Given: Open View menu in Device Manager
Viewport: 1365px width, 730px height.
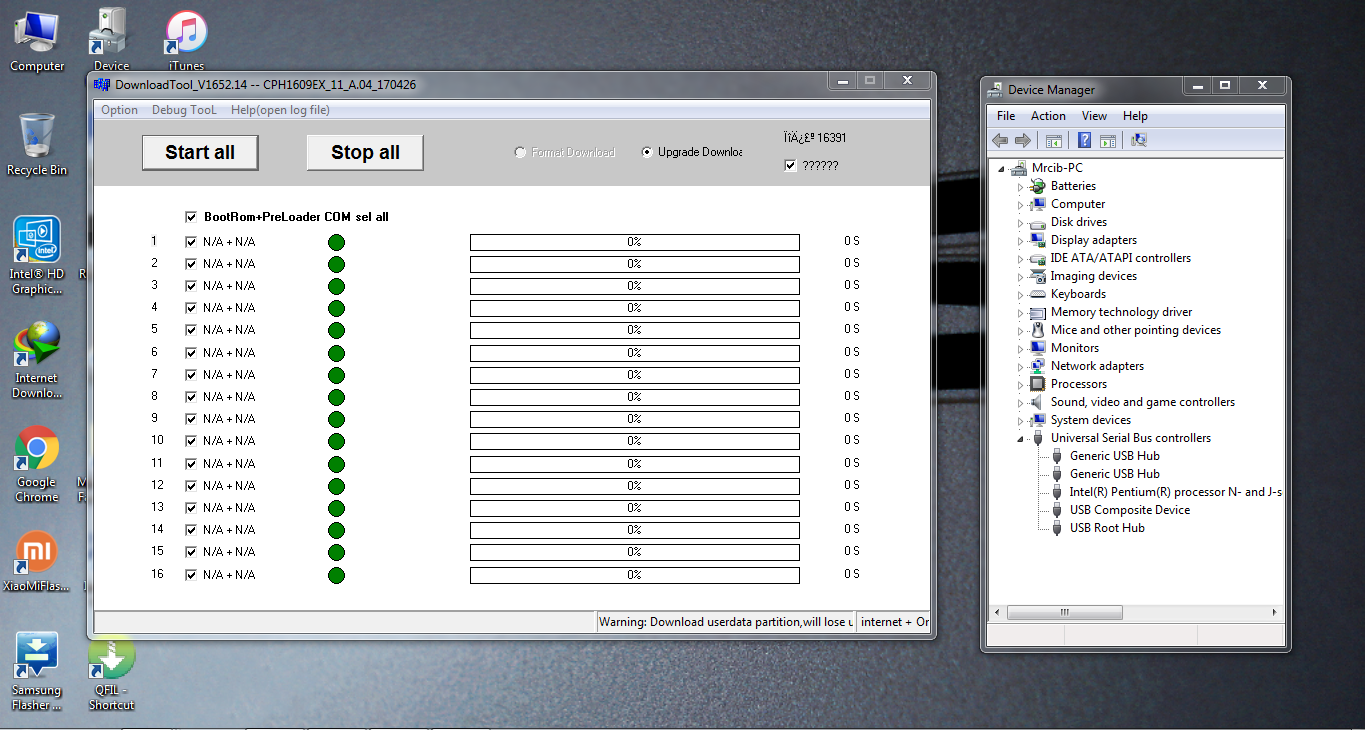Looking at the screenshot, I should coord(1094,116).
